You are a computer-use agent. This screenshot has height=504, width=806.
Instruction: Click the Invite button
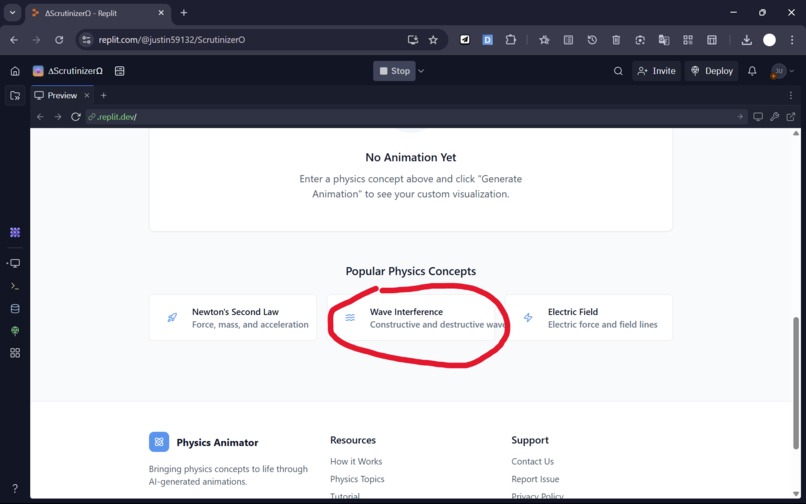(656, 71)
